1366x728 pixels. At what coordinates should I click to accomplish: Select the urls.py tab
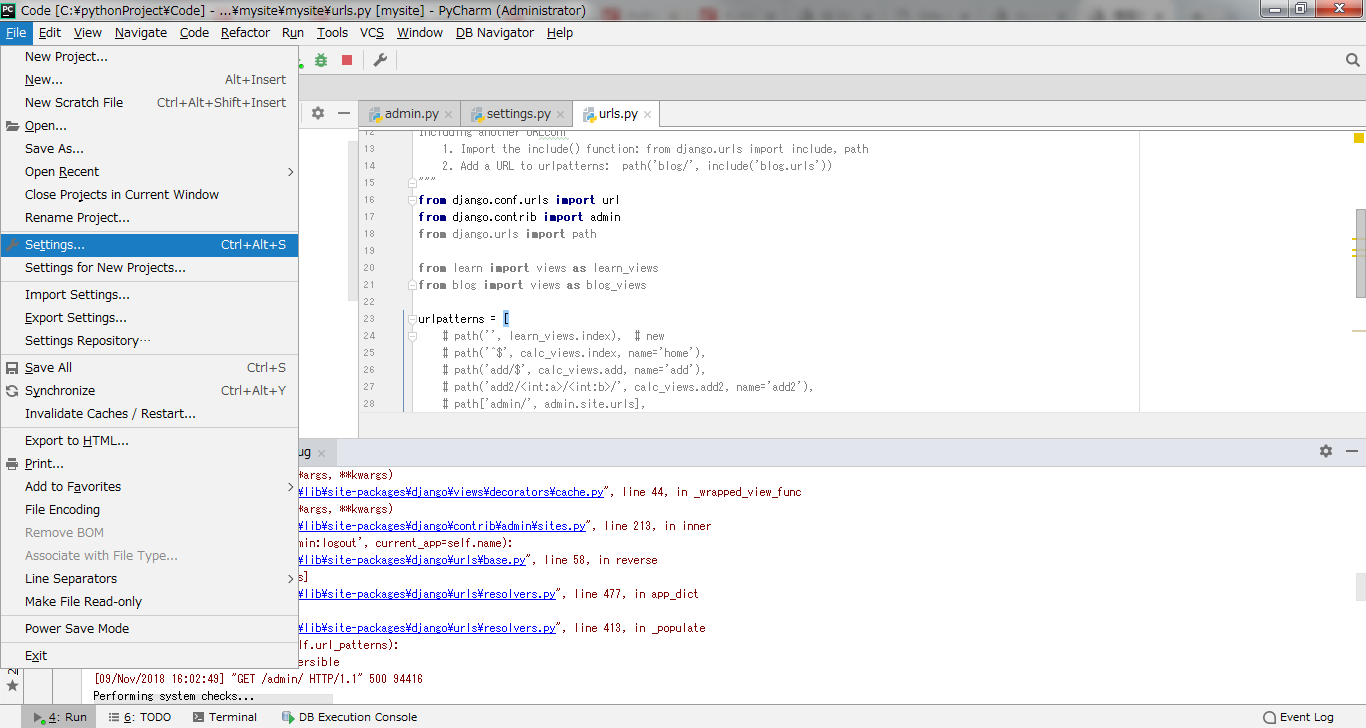pos(616,114)
